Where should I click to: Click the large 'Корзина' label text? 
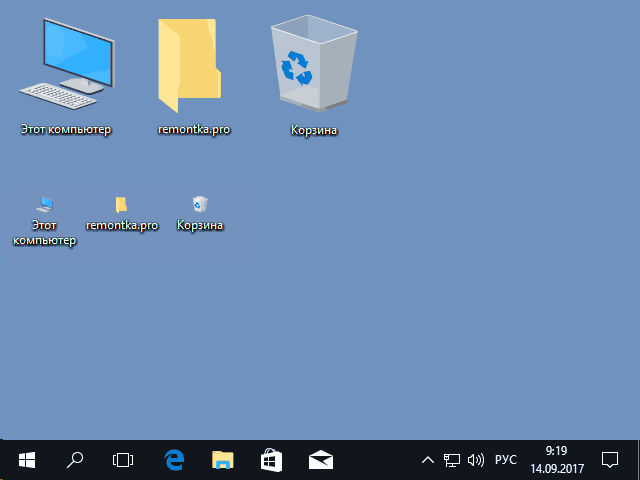click(x=314, y=130)
